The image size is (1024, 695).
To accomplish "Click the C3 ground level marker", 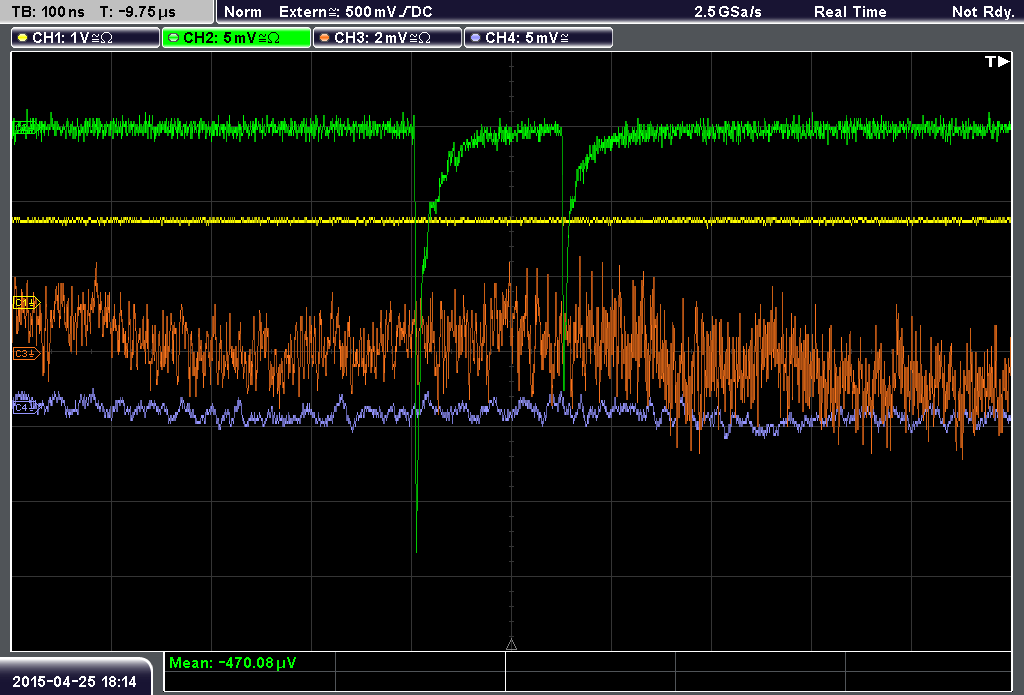I will click(26, 353).
